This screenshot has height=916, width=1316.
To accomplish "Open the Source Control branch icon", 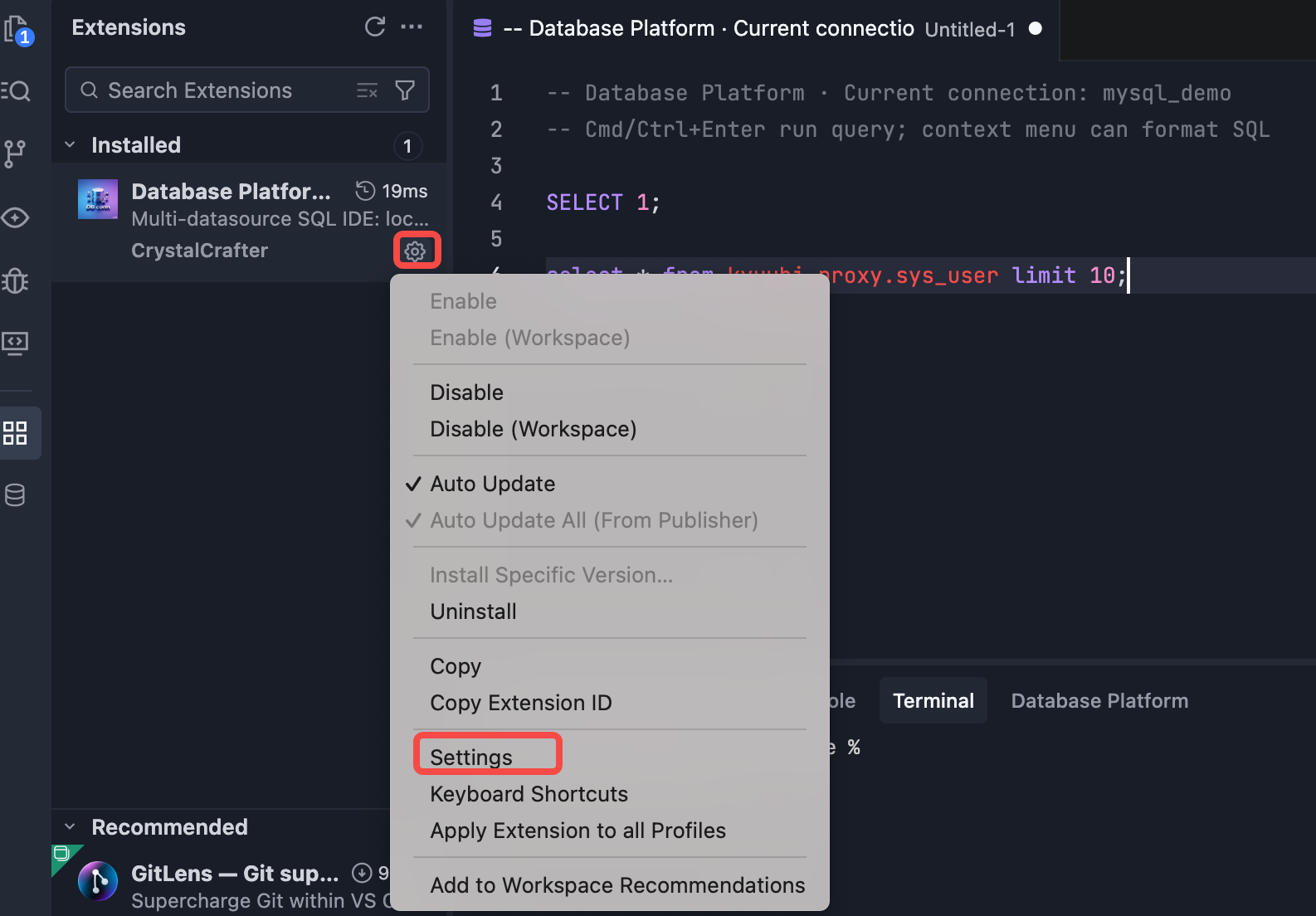I will (15, 153).
